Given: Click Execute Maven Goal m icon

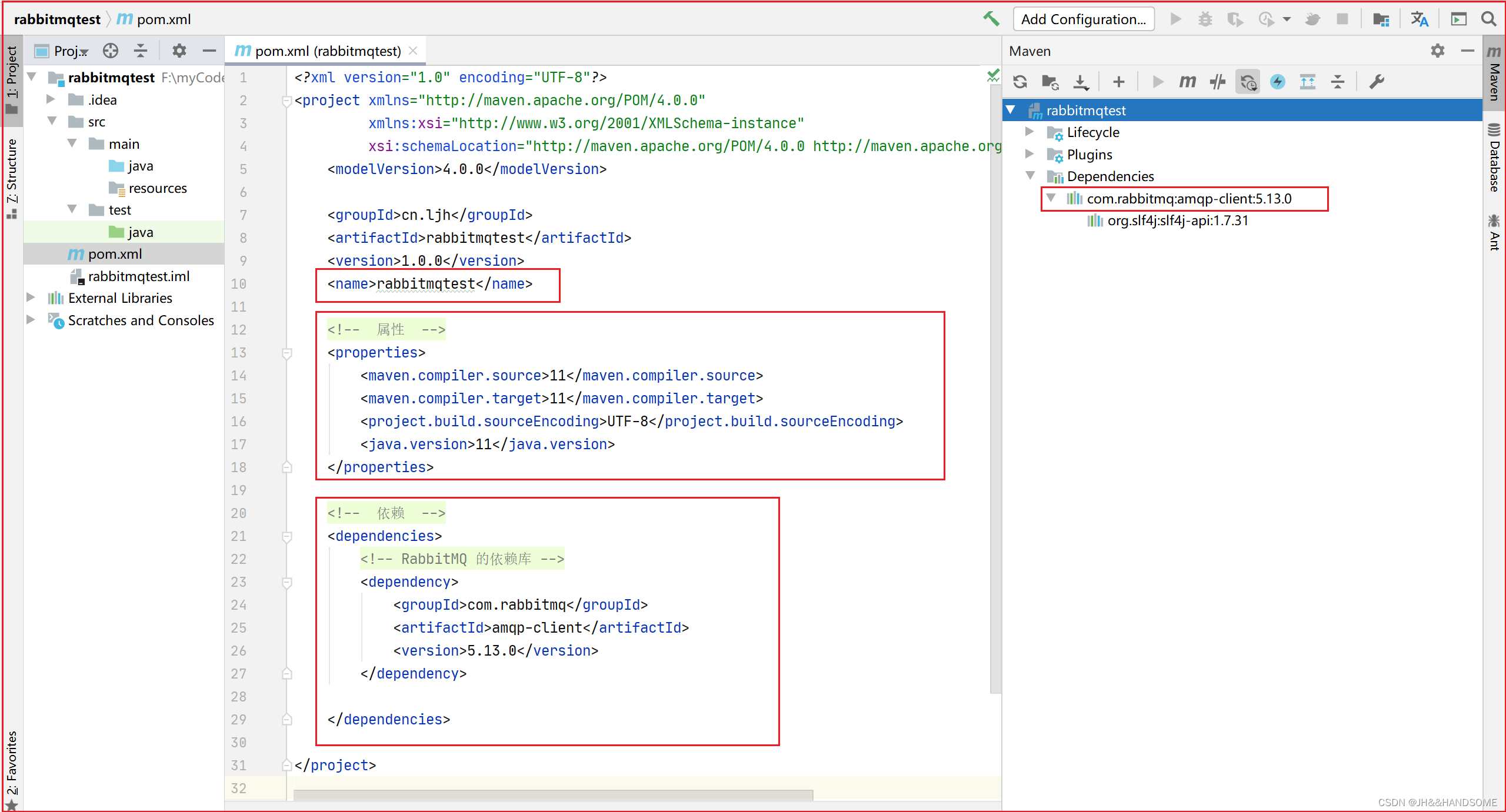Looking at the screenshot, I should coord(1187,82).
